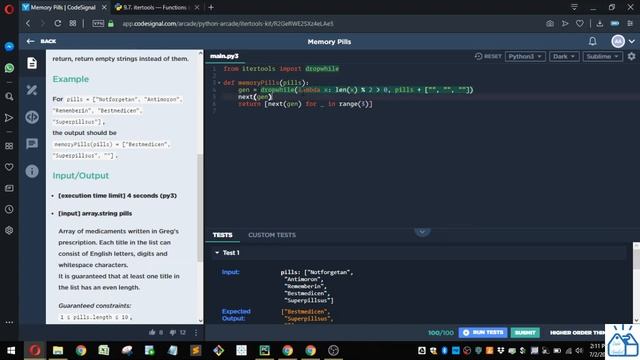Screen dimensions: 640x360
Task: Send page to My Flow from address bar
Action: point(565,24)
